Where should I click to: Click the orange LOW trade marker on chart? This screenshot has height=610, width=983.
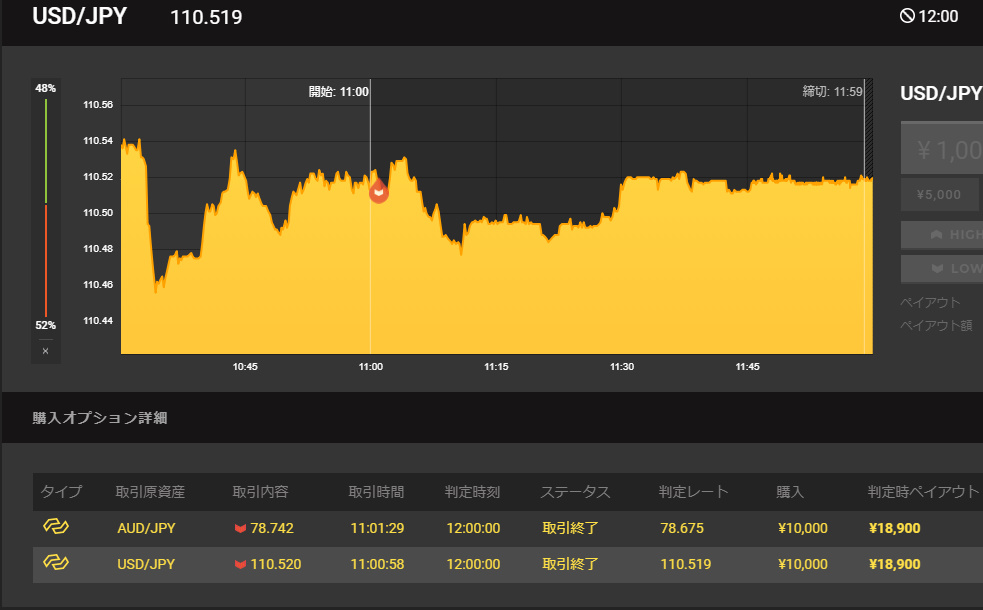(x=379, y=191)
